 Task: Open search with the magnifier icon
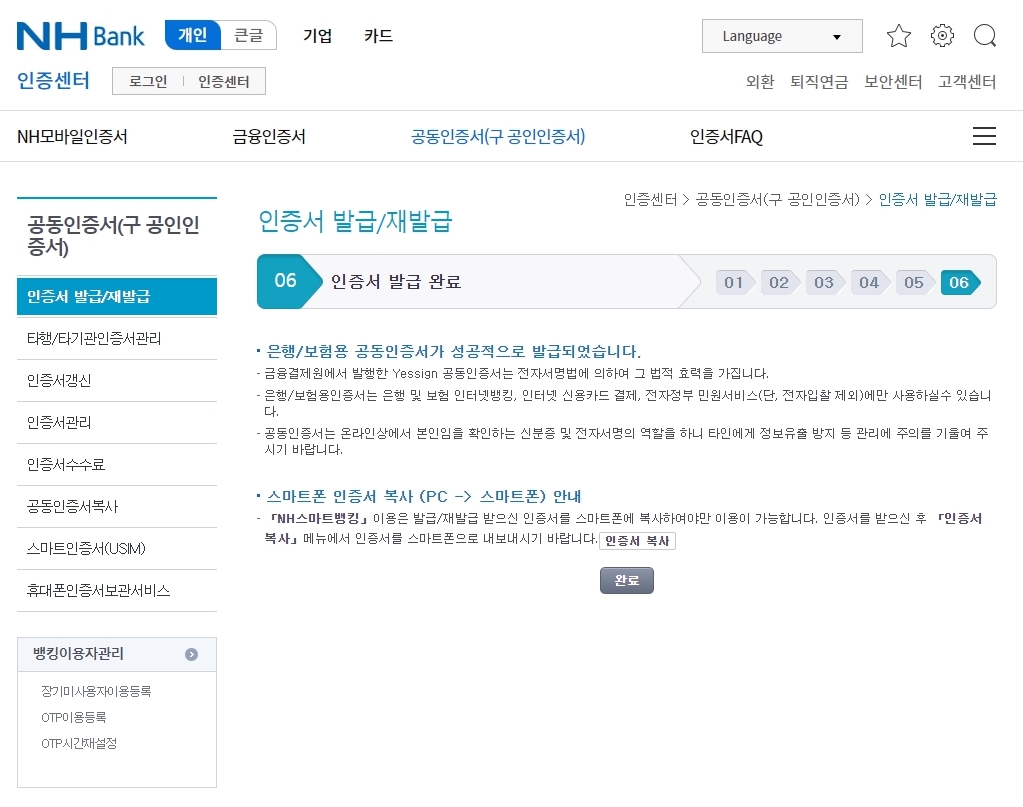coord(984,35)
